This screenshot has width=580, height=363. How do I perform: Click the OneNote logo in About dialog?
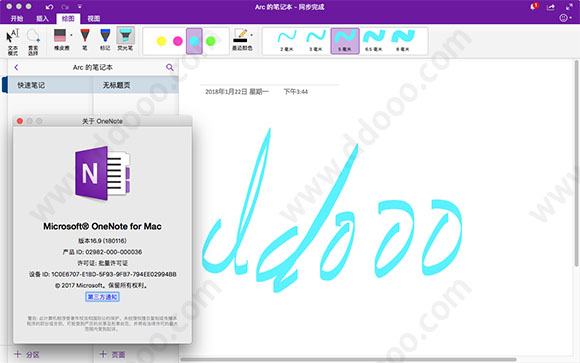pyautogui.click(x=102, y=173)
